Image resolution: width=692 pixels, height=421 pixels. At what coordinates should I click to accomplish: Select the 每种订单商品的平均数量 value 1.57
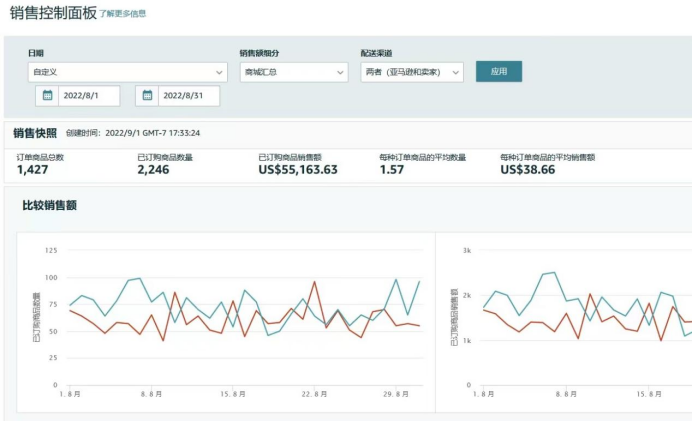[392, 170]
